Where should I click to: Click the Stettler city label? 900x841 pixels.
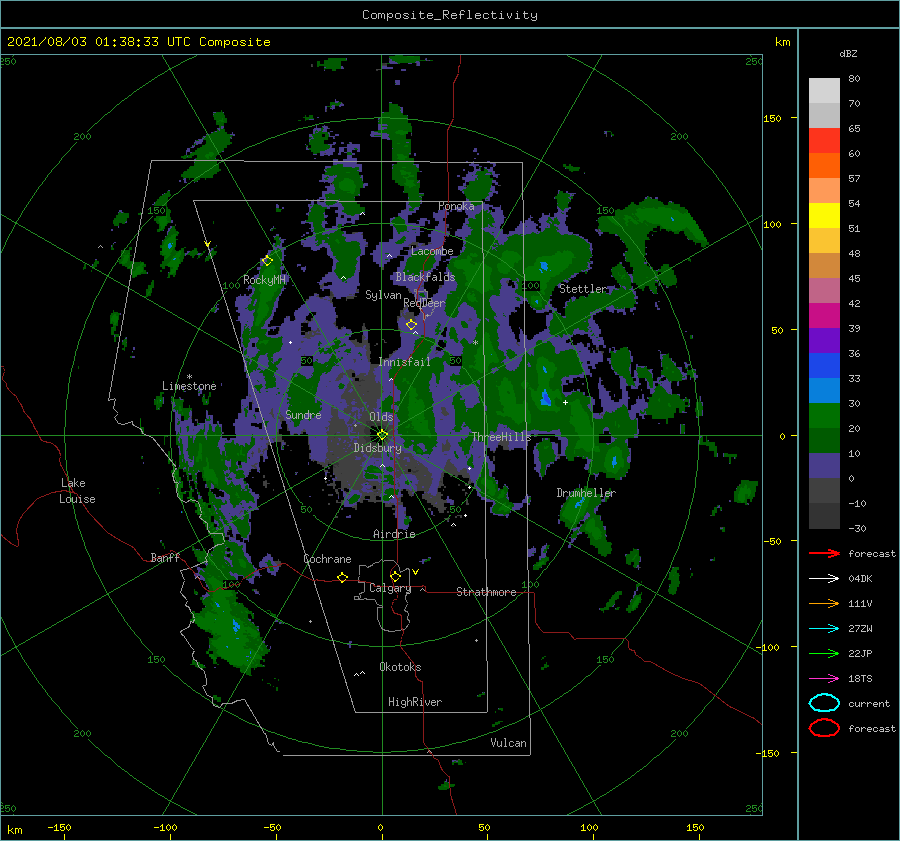tap(583, 289)
